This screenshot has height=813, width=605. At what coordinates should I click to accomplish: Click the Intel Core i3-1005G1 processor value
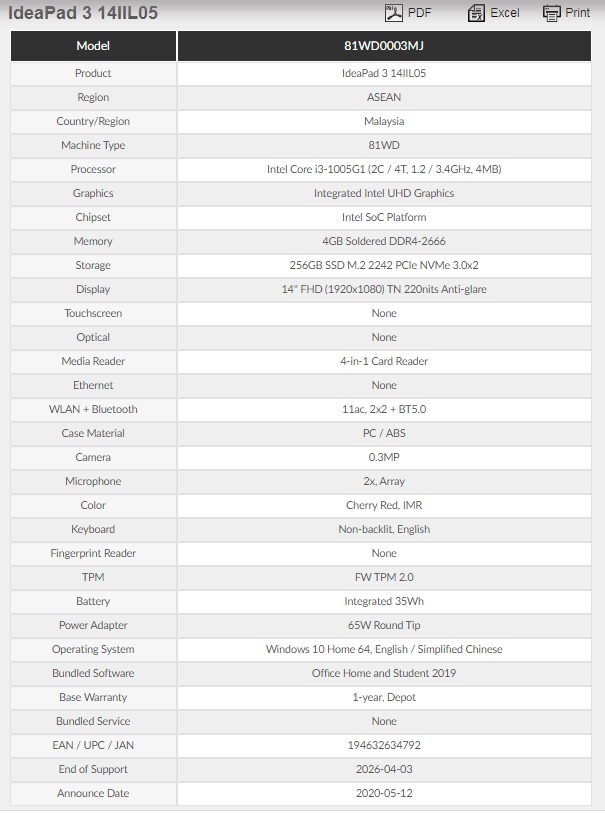pyautogui.click(x=384, y=169)
